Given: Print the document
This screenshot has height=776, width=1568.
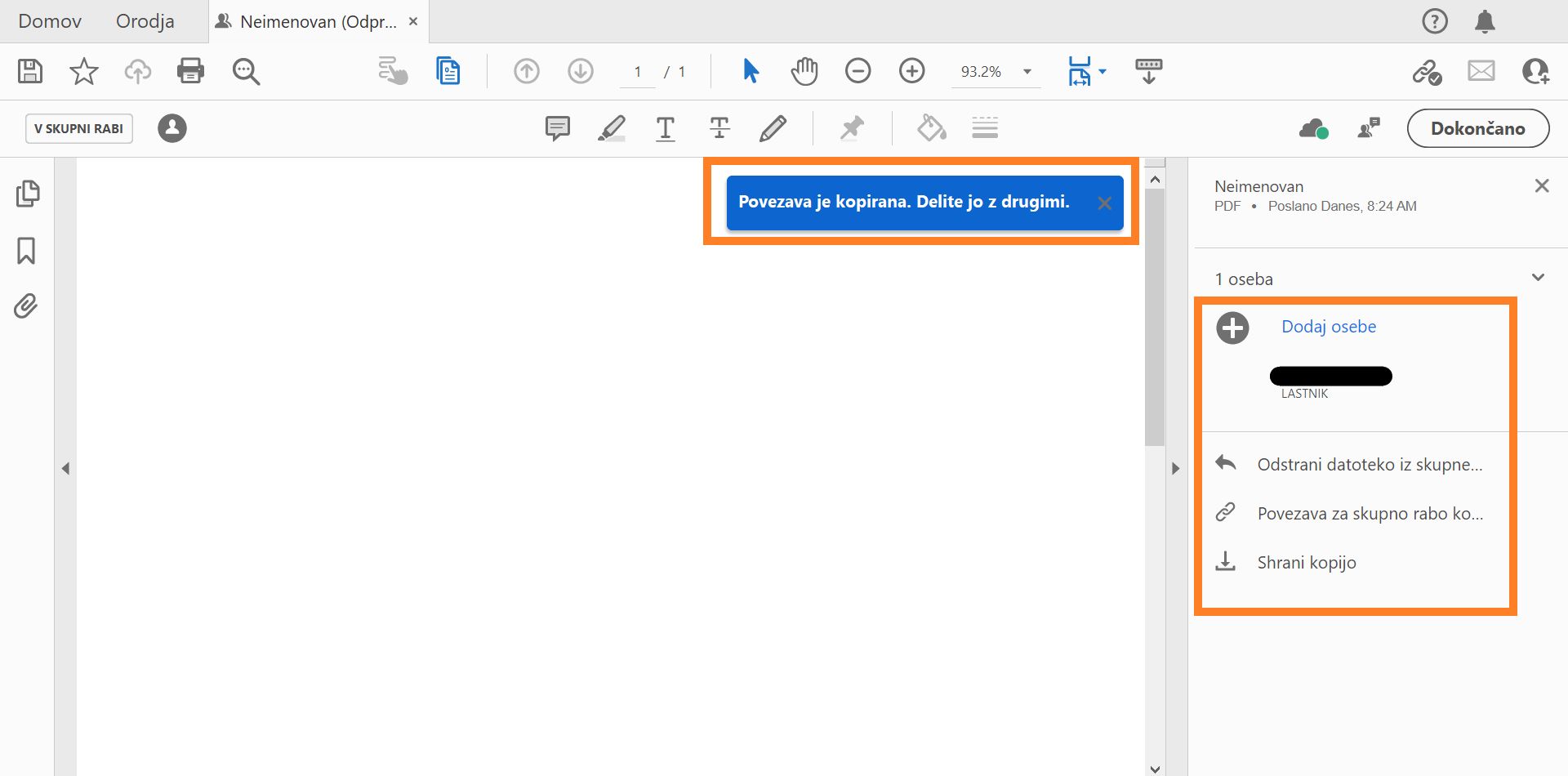Looking at the screenshot, I should [190, 71].
